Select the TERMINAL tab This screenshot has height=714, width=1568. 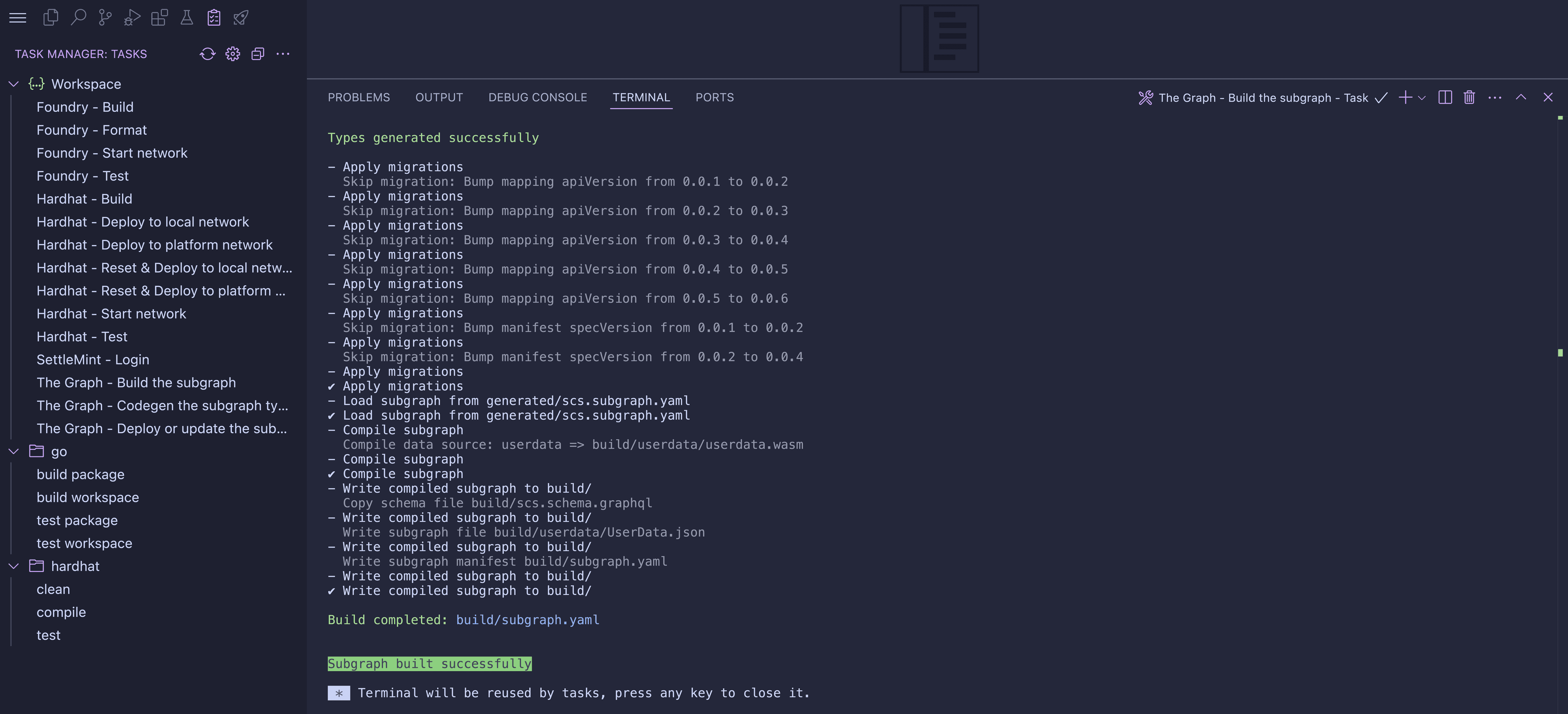pyautogui.click(x=641, y=98)
